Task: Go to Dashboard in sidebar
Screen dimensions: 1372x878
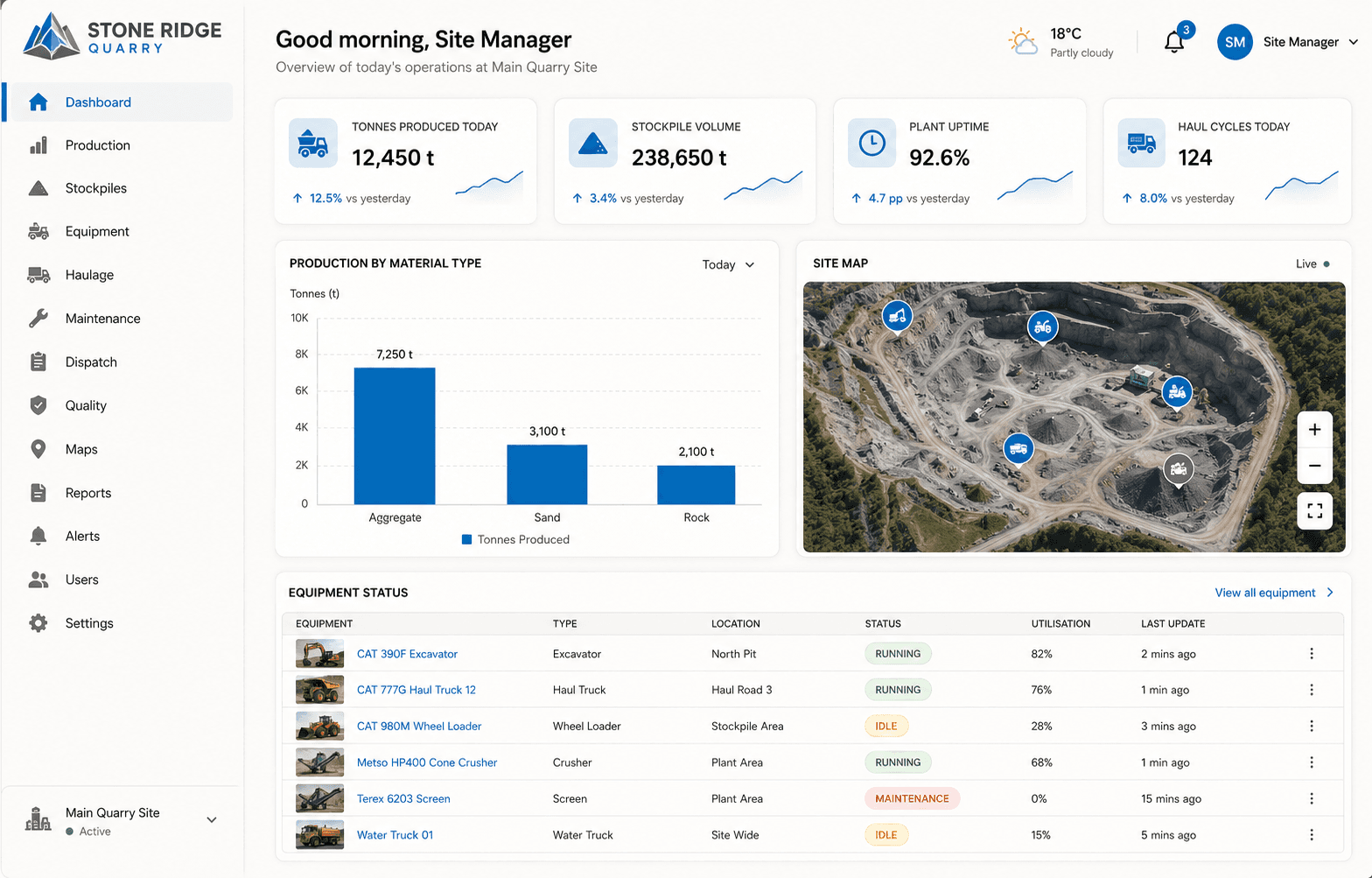Action: 118,102
